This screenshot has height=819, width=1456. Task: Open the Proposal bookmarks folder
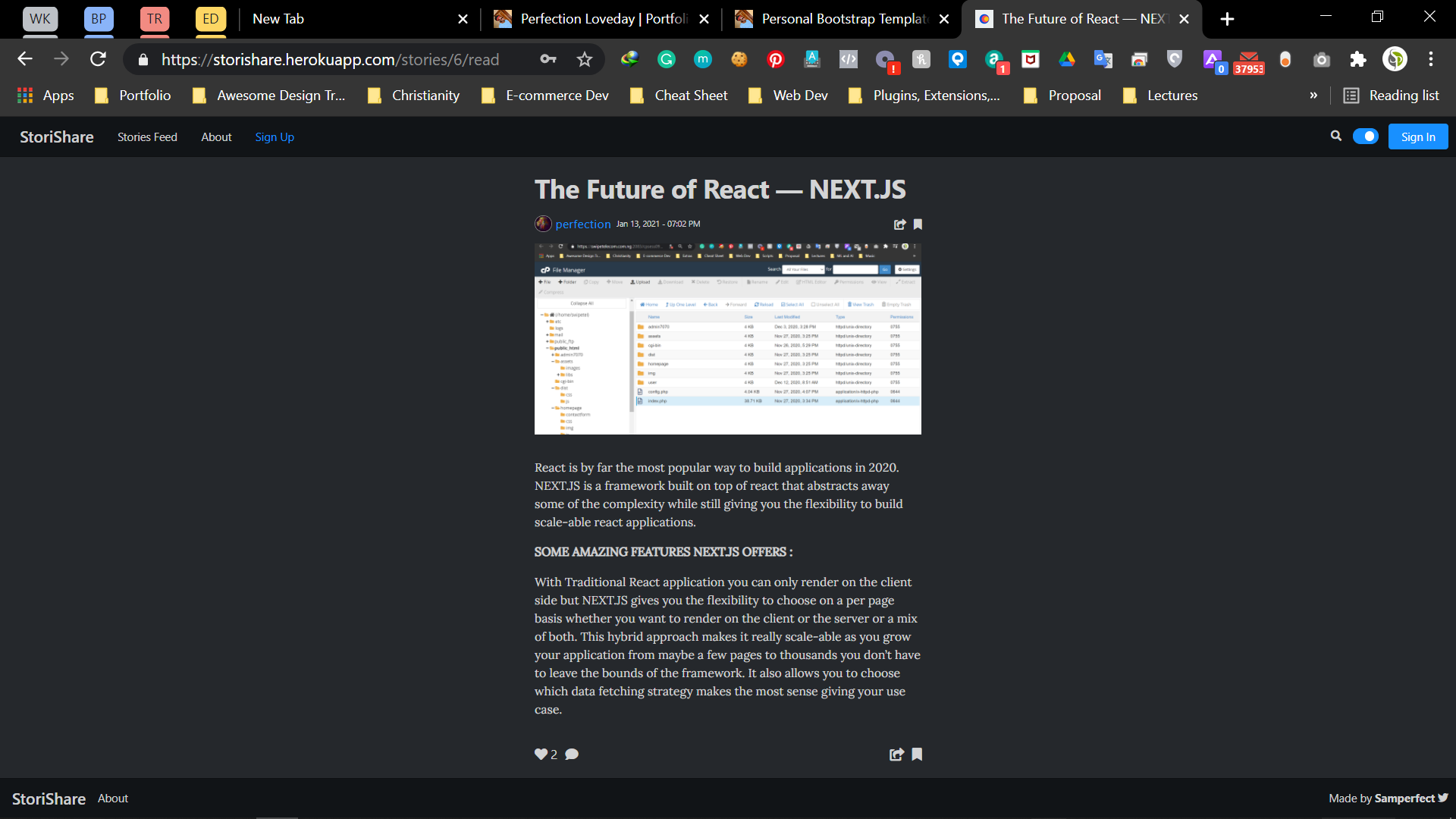(x=1062, y=96)
